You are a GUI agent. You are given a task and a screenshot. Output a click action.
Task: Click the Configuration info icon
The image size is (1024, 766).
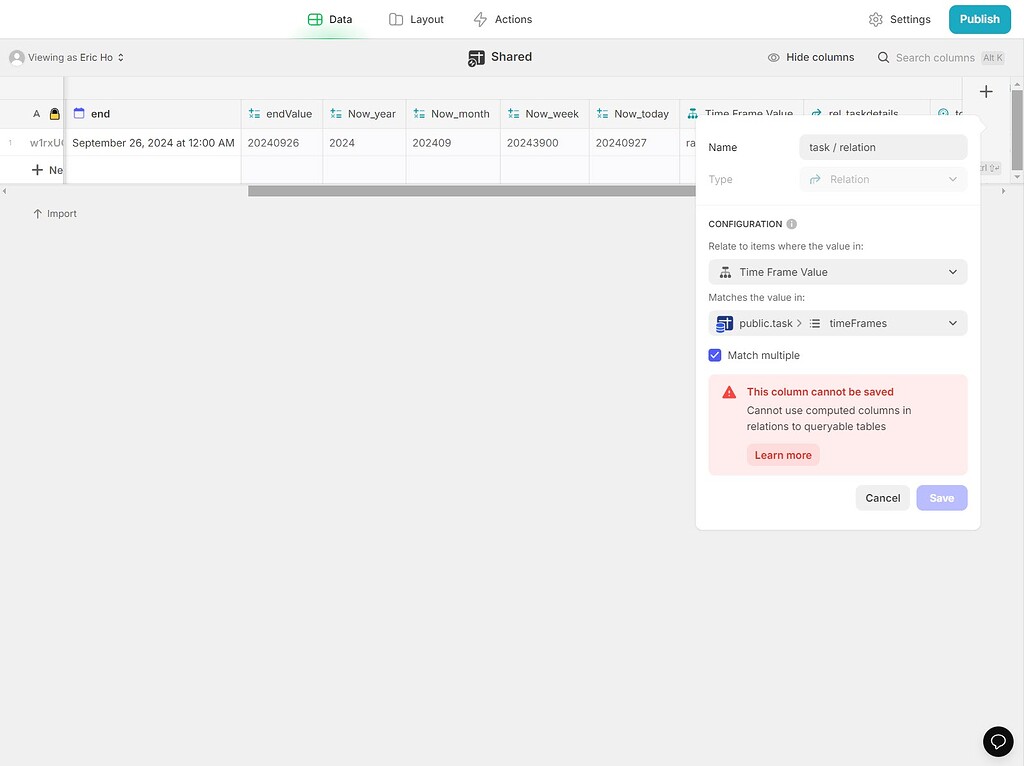click(790, 223)
